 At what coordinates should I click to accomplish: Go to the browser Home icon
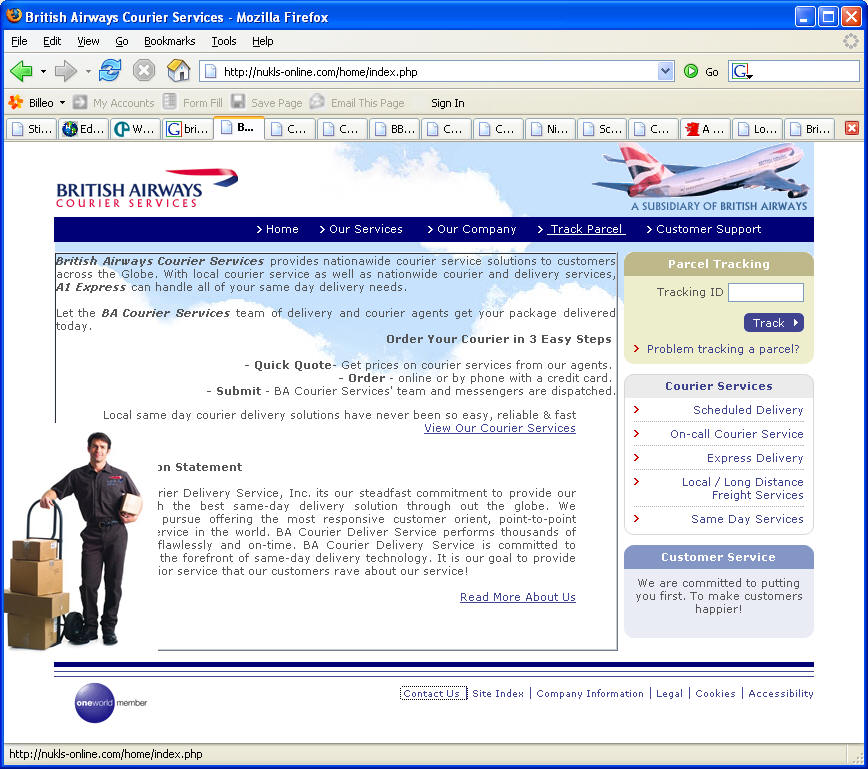click(178, 70)
